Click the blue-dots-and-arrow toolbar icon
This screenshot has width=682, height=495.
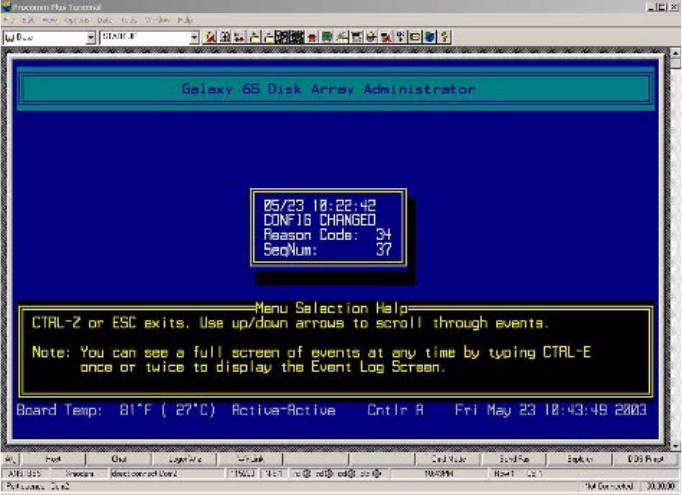[400, 37]
